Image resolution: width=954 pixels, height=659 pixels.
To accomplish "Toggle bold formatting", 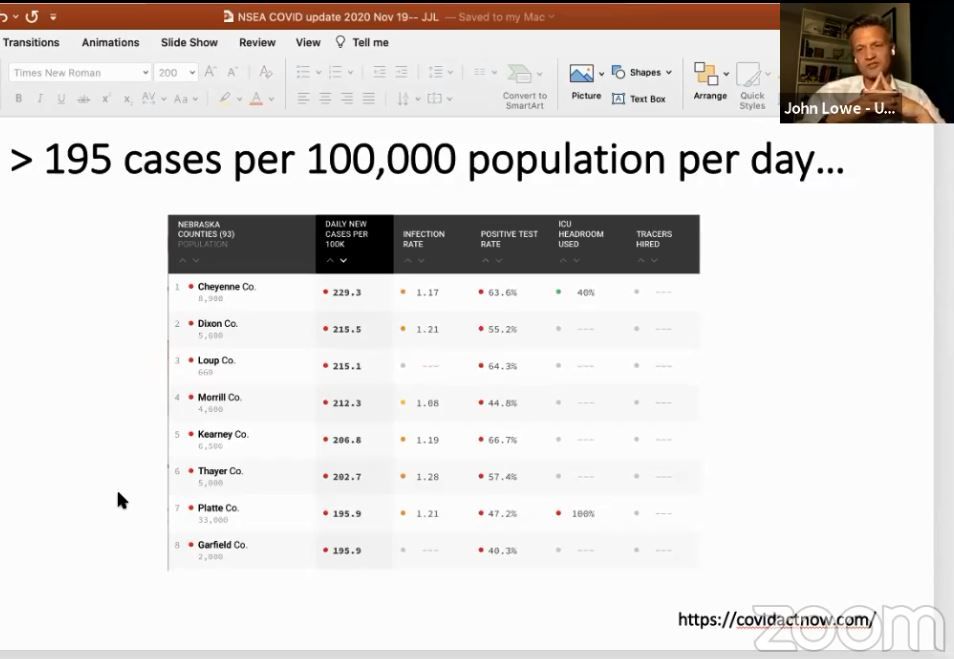I will pyautogui.click(x=18, y=99).
